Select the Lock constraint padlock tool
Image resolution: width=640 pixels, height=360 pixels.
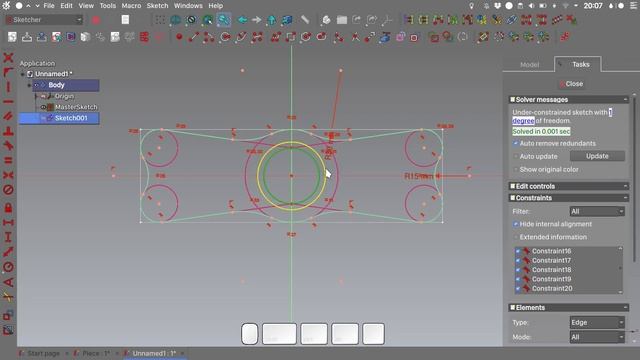click(8, 207)
